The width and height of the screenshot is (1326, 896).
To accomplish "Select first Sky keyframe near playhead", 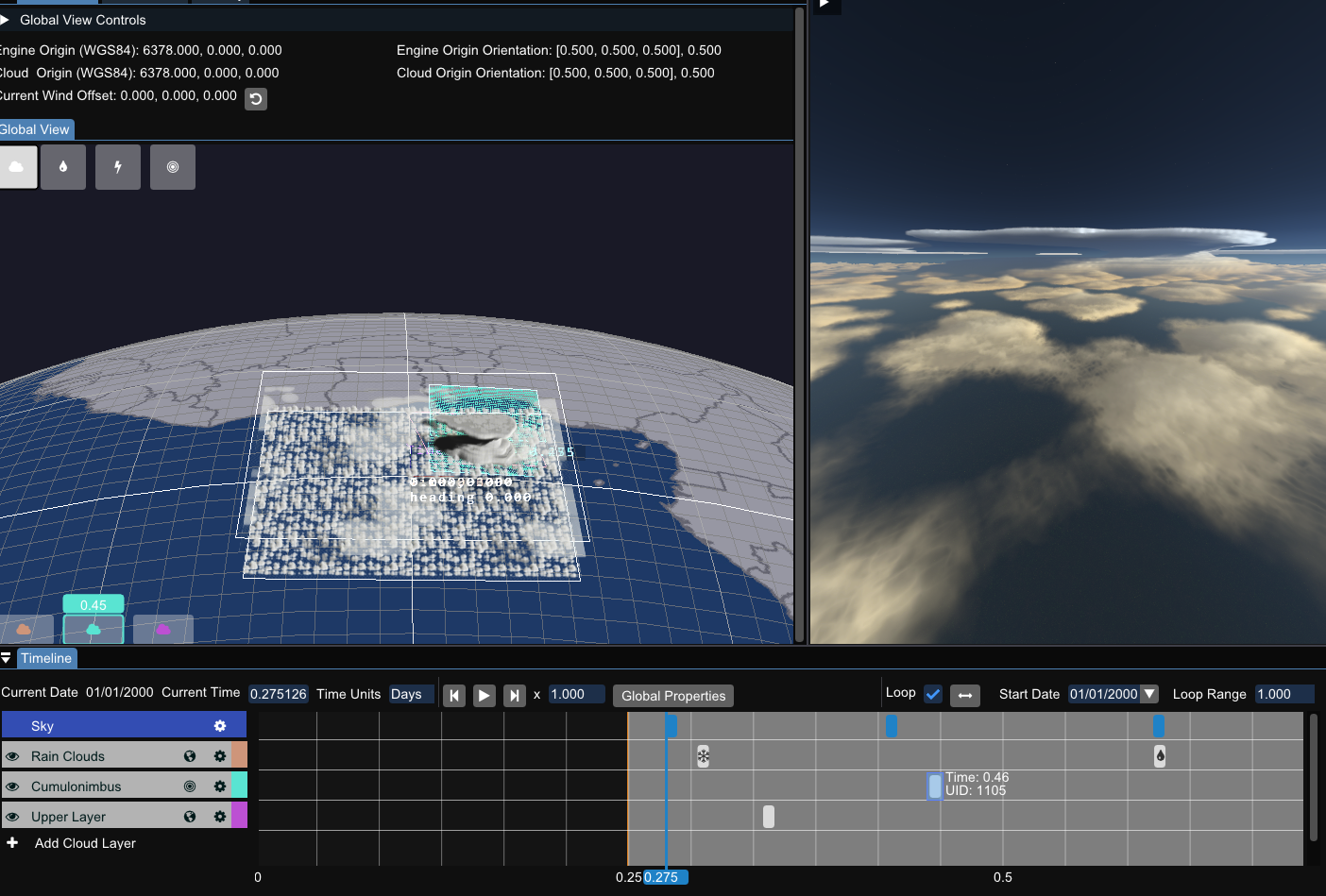I will point(671,725).
